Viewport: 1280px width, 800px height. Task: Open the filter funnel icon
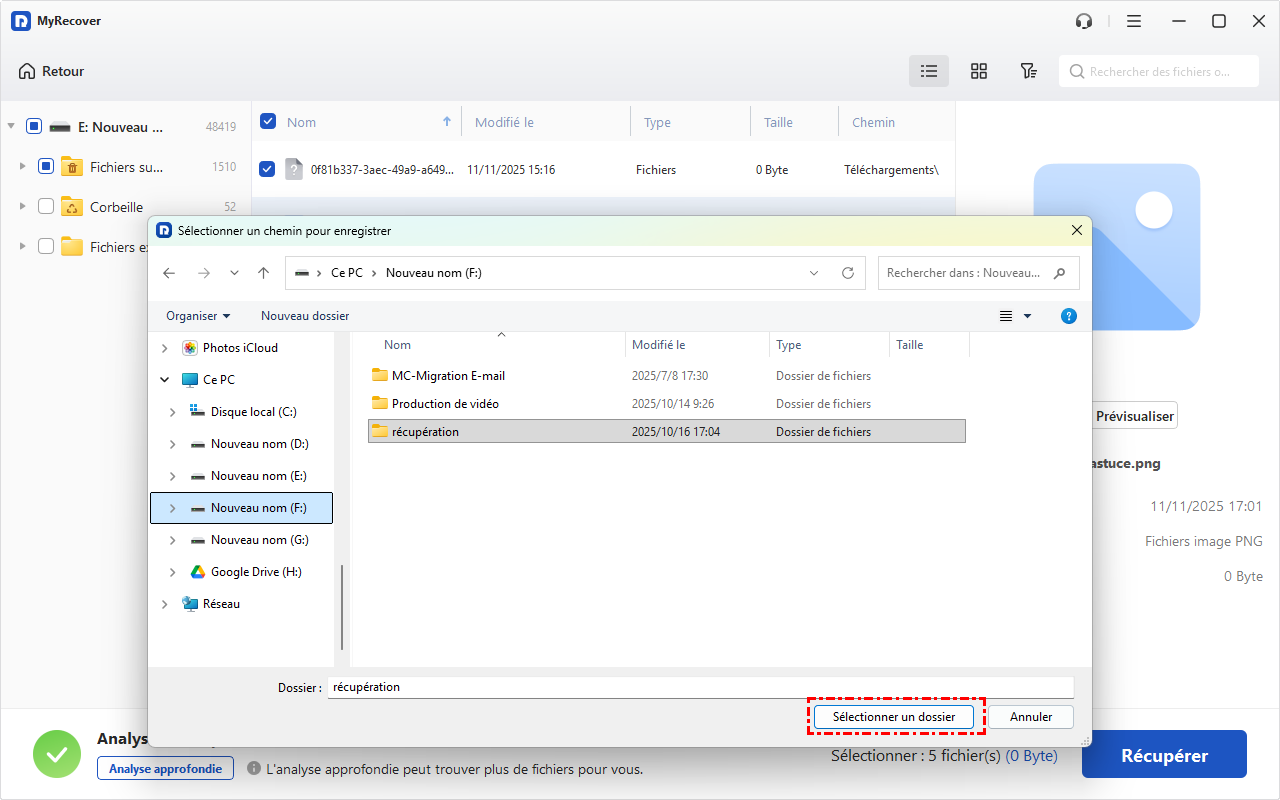pos(1028,71)
